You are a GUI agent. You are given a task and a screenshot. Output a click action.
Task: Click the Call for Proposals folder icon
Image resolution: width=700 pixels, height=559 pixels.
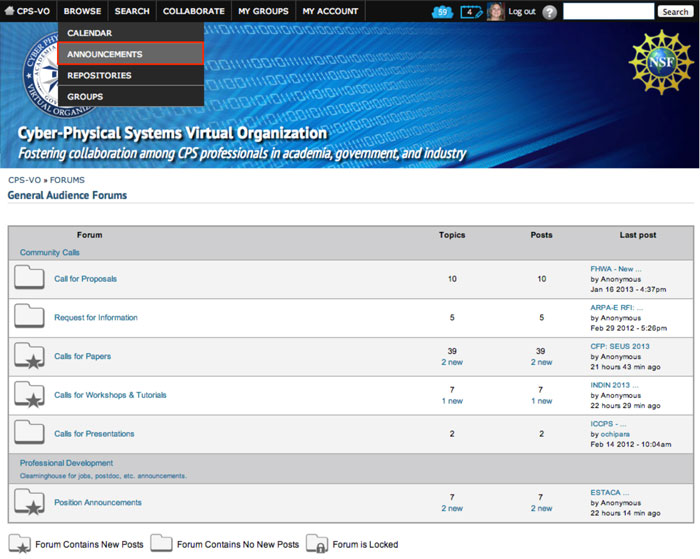click(x=30, y=278)
